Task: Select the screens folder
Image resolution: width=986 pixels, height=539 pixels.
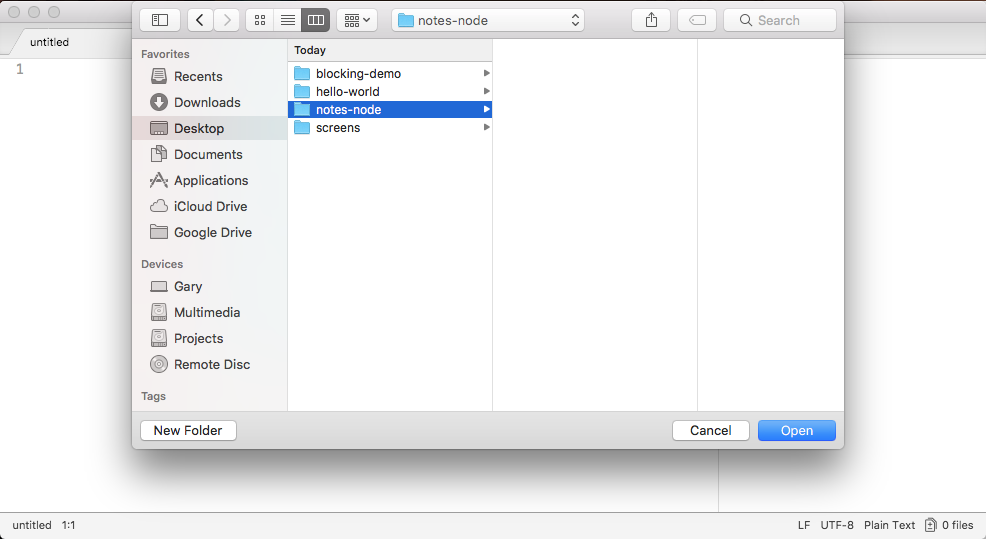Action: point(390,128)
